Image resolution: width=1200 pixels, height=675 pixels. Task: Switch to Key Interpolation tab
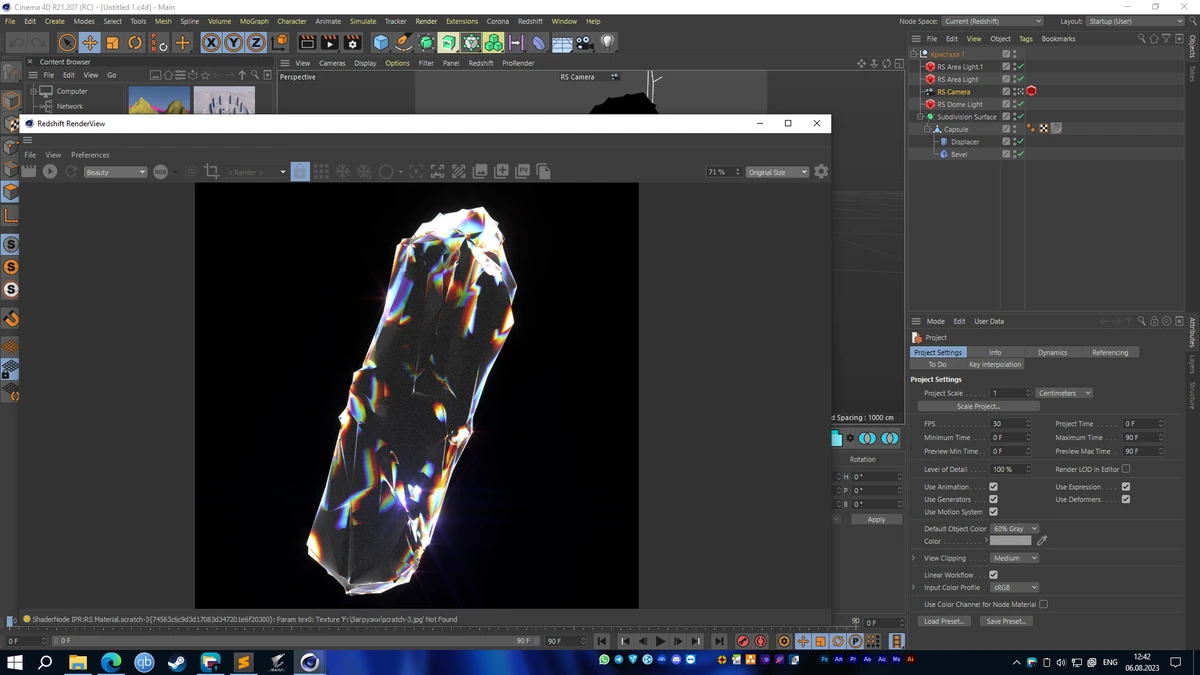(x=995, y=365)
